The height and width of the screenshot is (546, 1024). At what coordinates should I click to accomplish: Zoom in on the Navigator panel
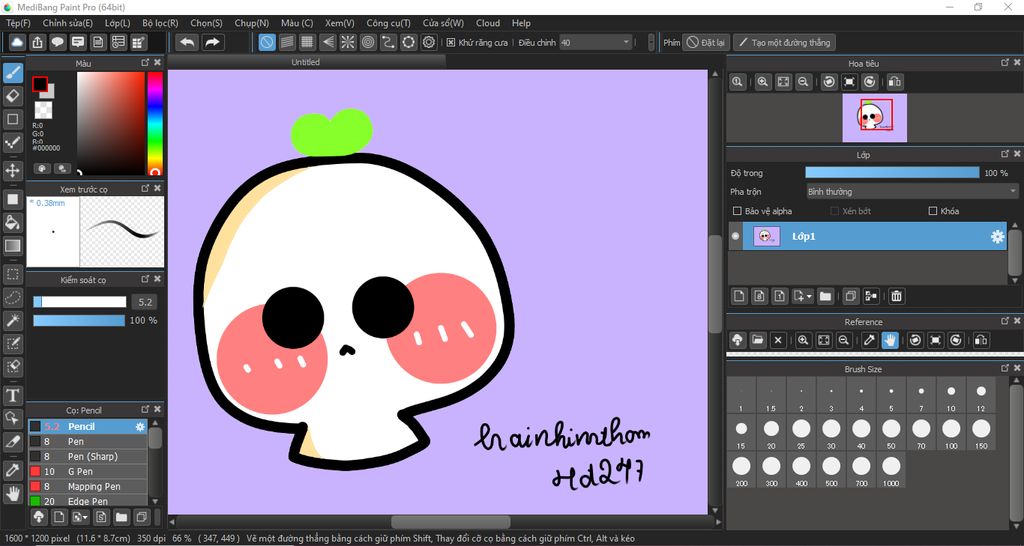coord(762,82)
